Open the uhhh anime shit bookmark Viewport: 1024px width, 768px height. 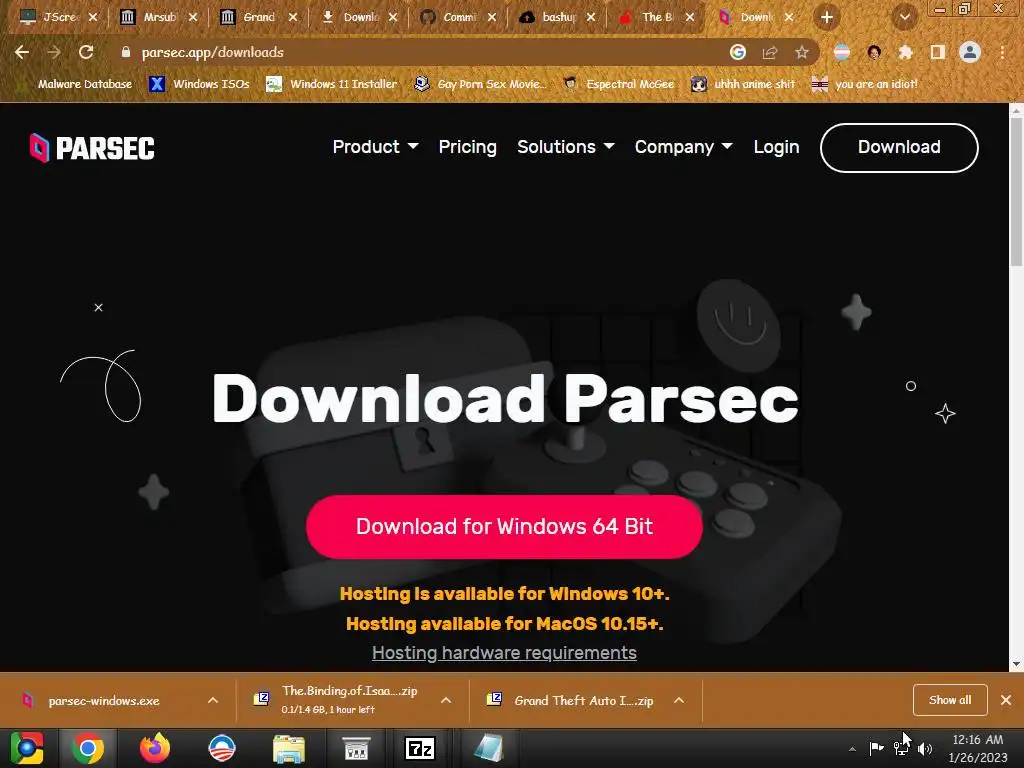pyautogui.click(x=743, y=84)
